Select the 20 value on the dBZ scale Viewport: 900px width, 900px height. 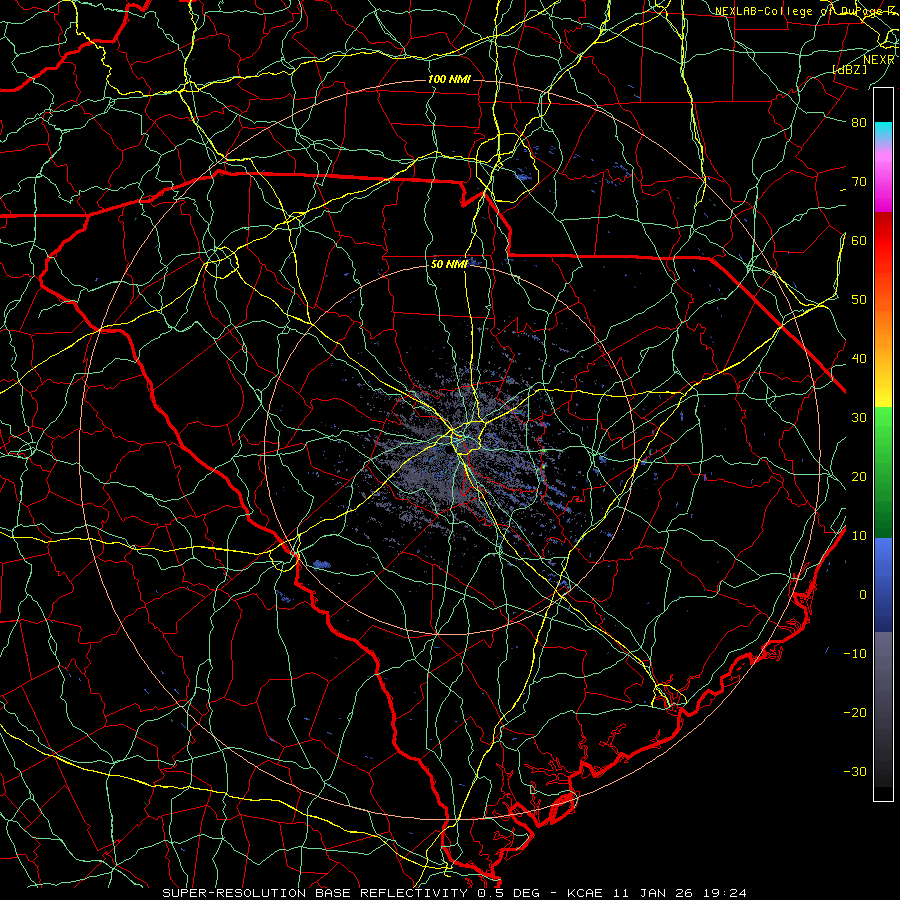click(x=859, y=476)
